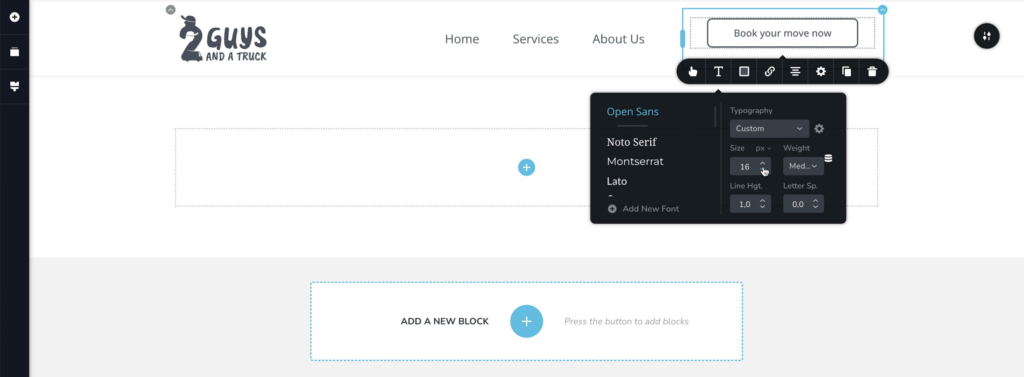Open the link chain icon in button toolbar
1024x377 pixels.
click(769, 72)
